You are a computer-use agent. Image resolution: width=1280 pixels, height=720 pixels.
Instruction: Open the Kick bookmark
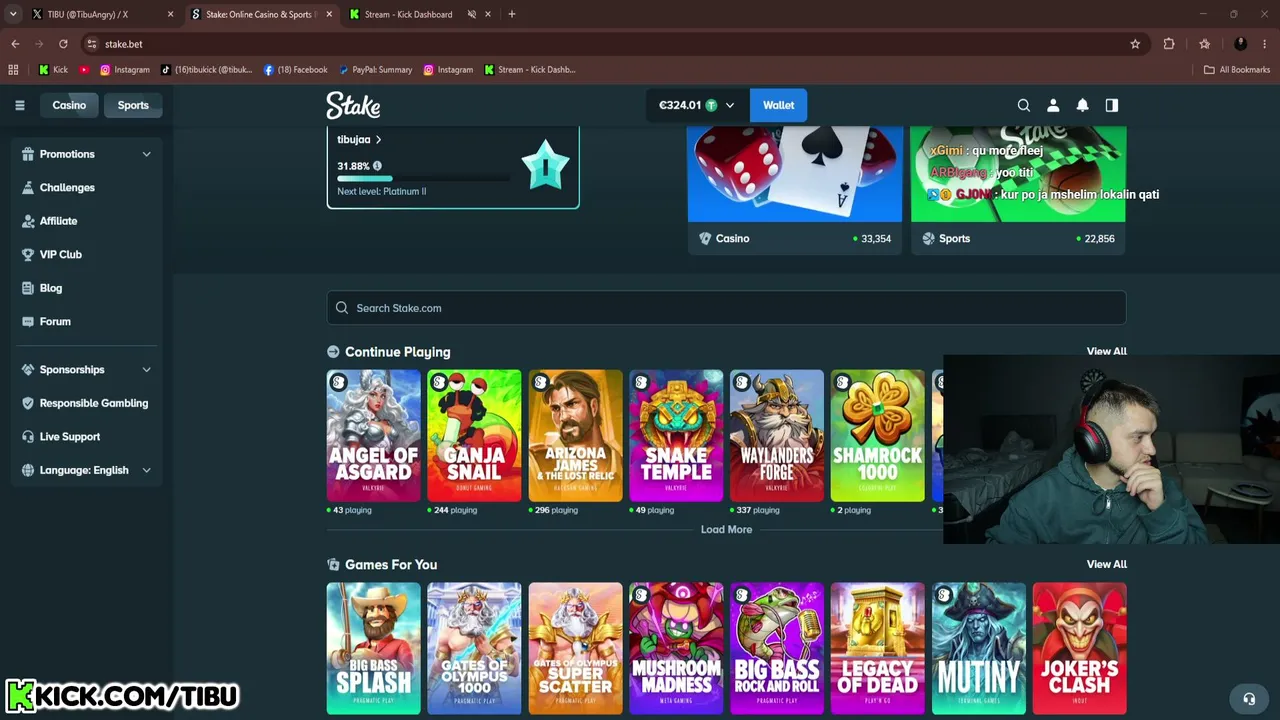click(53, 70)
